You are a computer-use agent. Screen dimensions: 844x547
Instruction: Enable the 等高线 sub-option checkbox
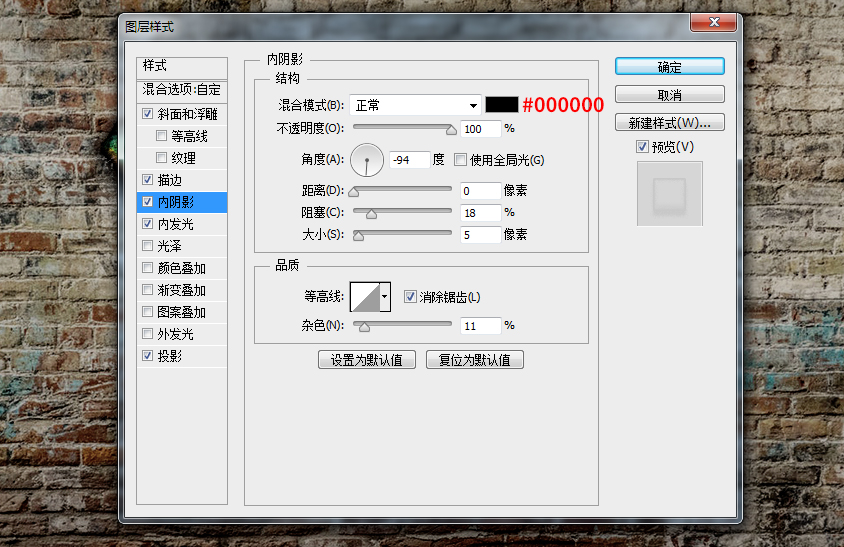tap(161, 136)
